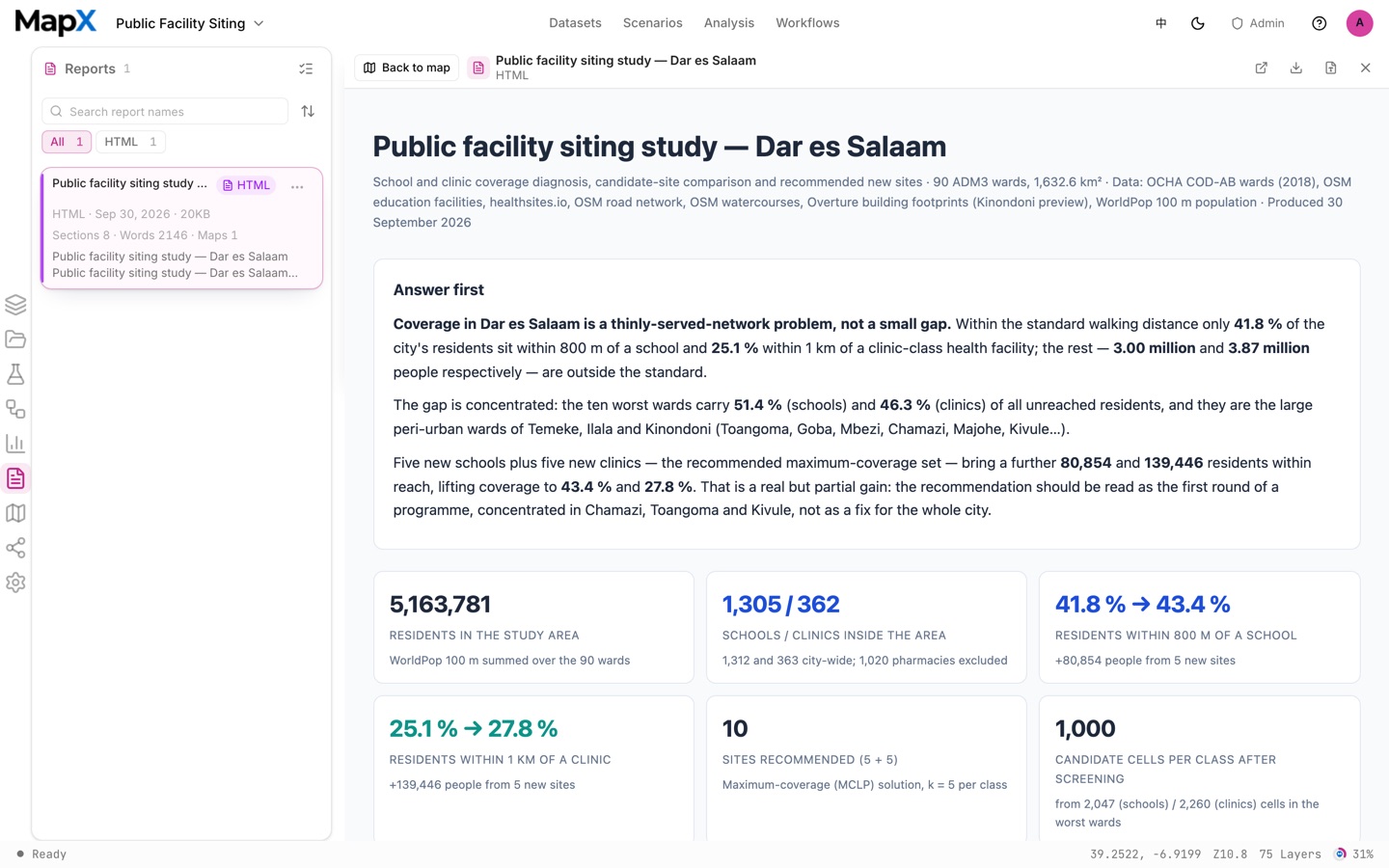Click the export document icon beside download
Image resolution: width=1389 pixels, height=868 pixels.
(1331, 68)
